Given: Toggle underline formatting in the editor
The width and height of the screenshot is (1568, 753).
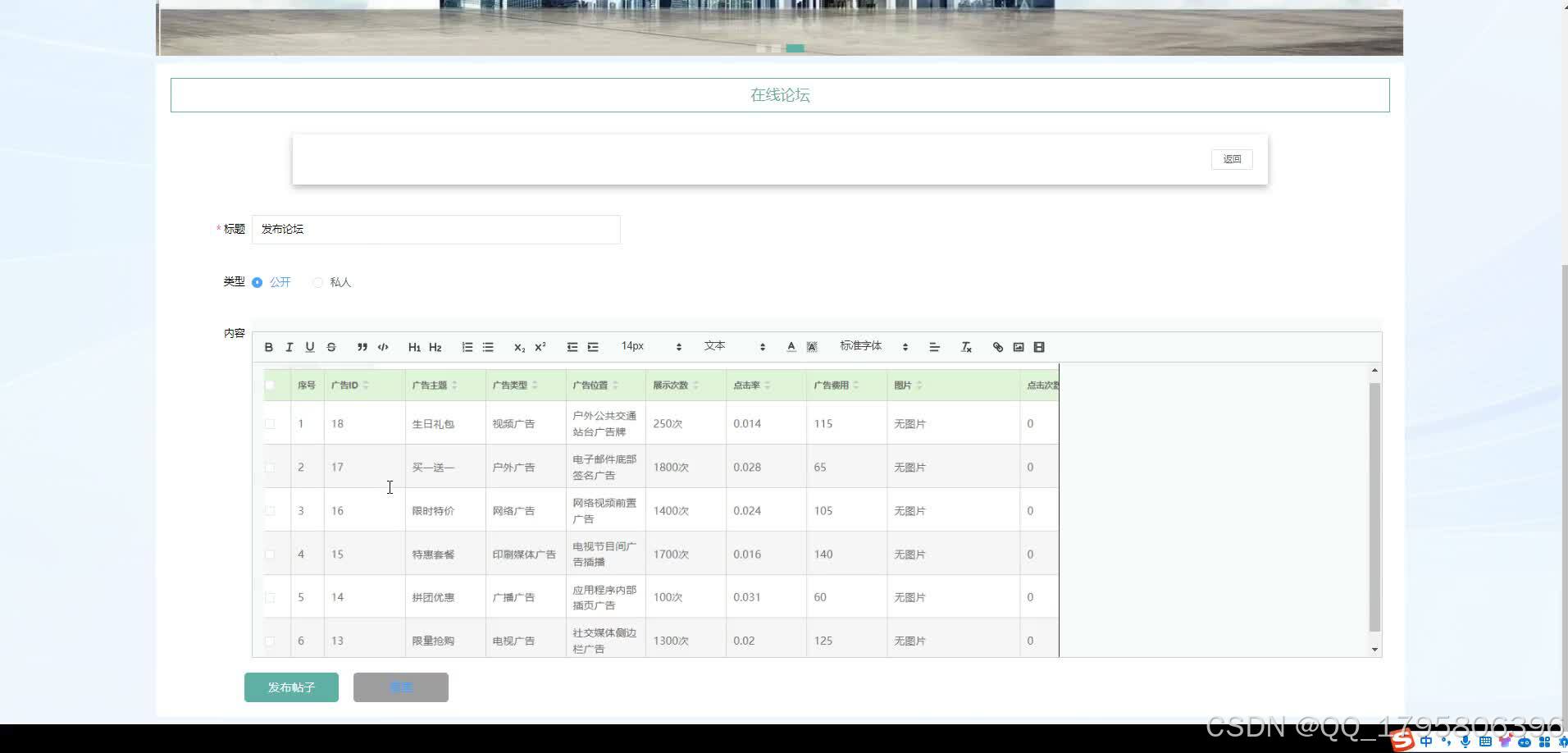Looking at the screenshot, I should click(310, 347).
